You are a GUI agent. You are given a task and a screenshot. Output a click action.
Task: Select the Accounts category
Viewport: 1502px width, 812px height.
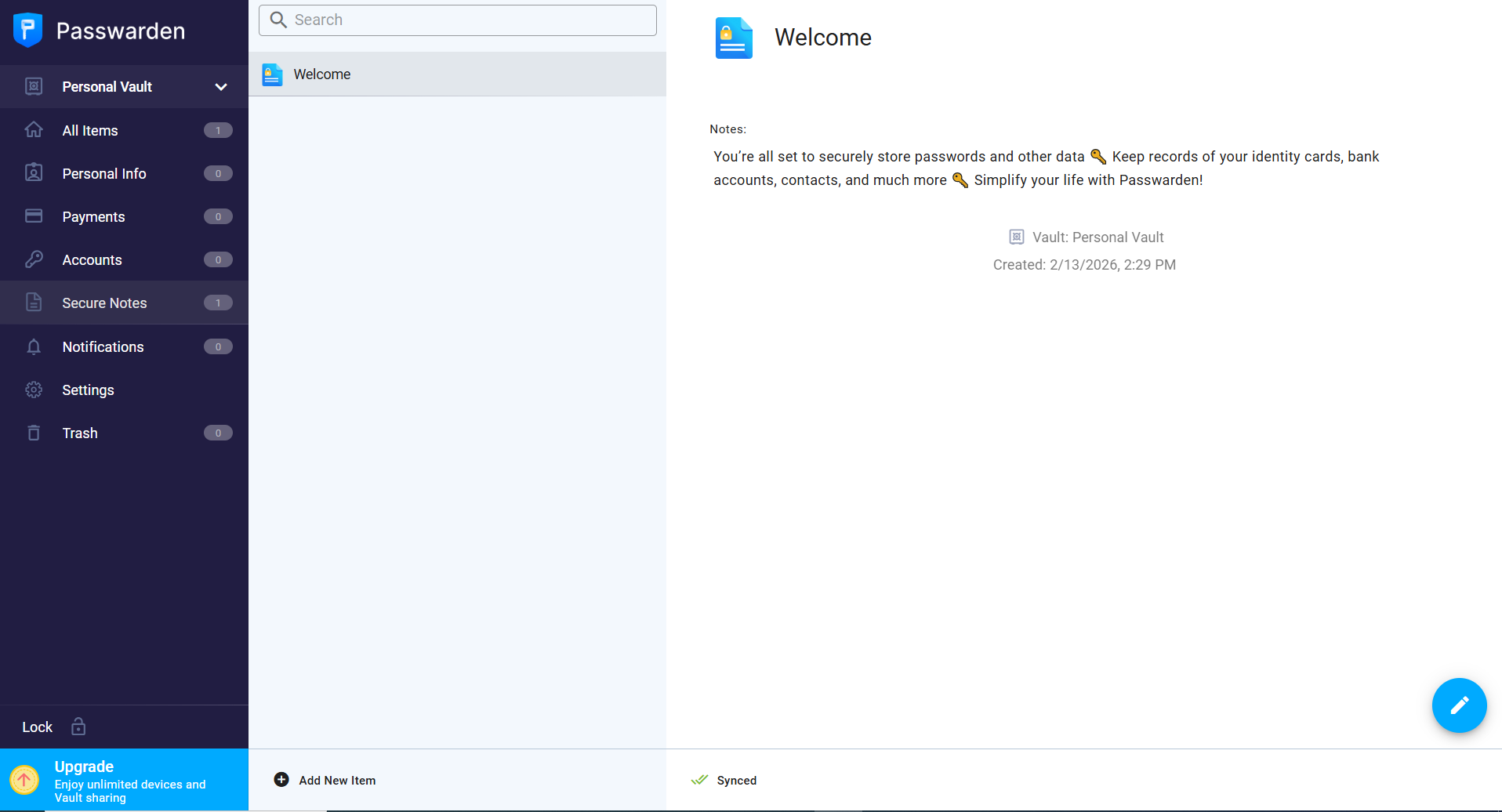click(92, 259)
